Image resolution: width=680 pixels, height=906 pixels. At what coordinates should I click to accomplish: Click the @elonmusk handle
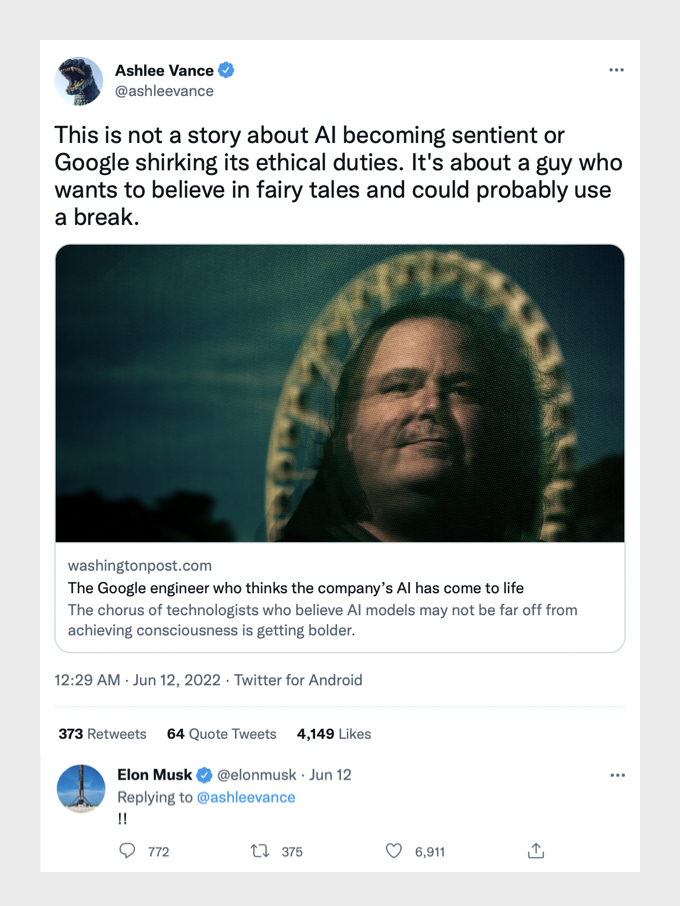[256, 775]
